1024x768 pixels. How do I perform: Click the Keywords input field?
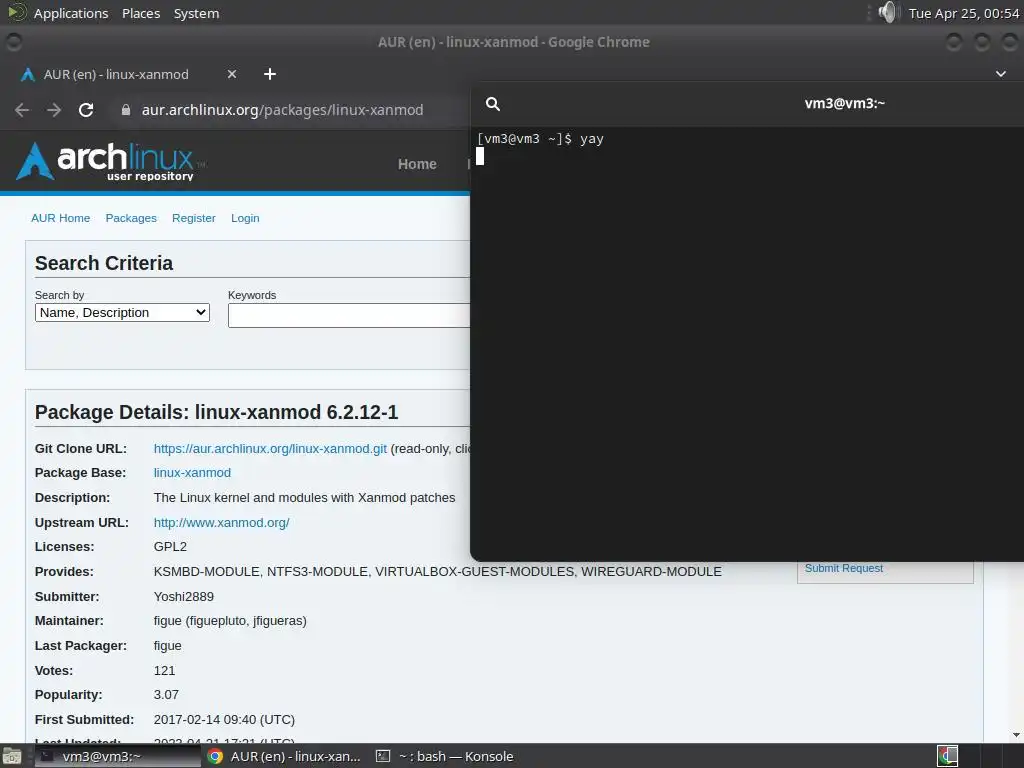point(349,315)
